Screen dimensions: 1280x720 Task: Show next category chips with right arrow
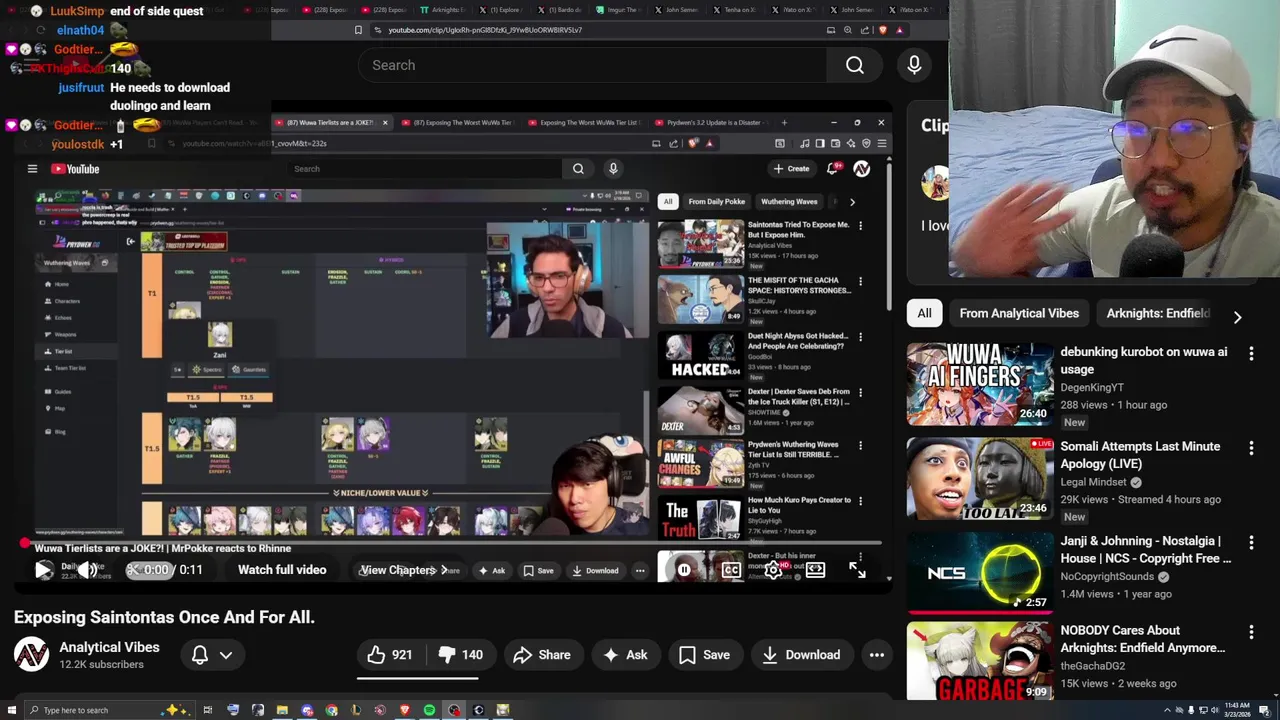click(x=1237, y=316)
